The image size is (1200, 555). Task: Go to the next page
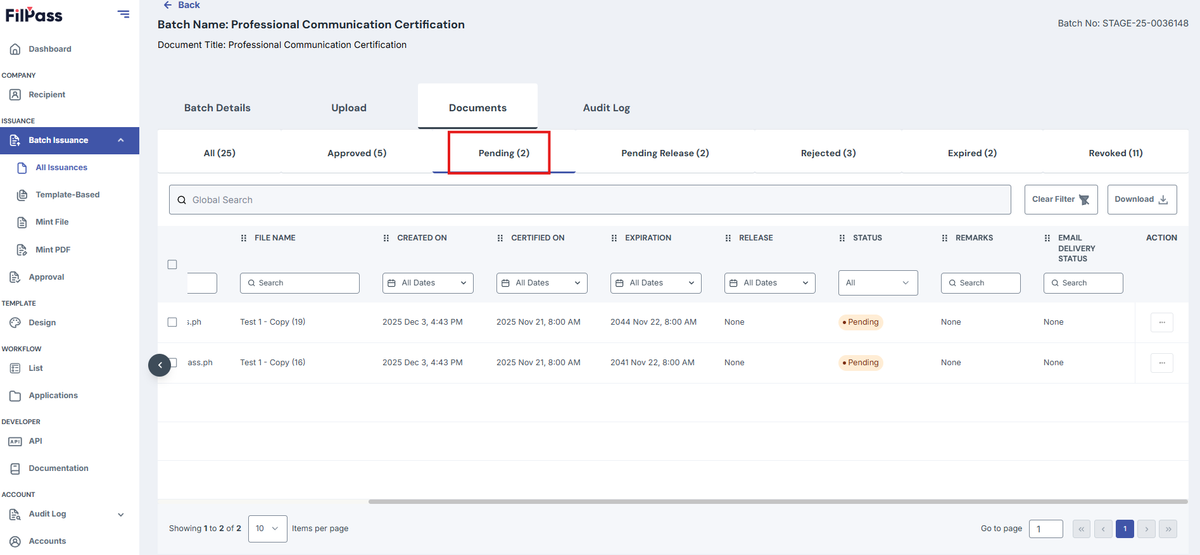coord(1146,528)
